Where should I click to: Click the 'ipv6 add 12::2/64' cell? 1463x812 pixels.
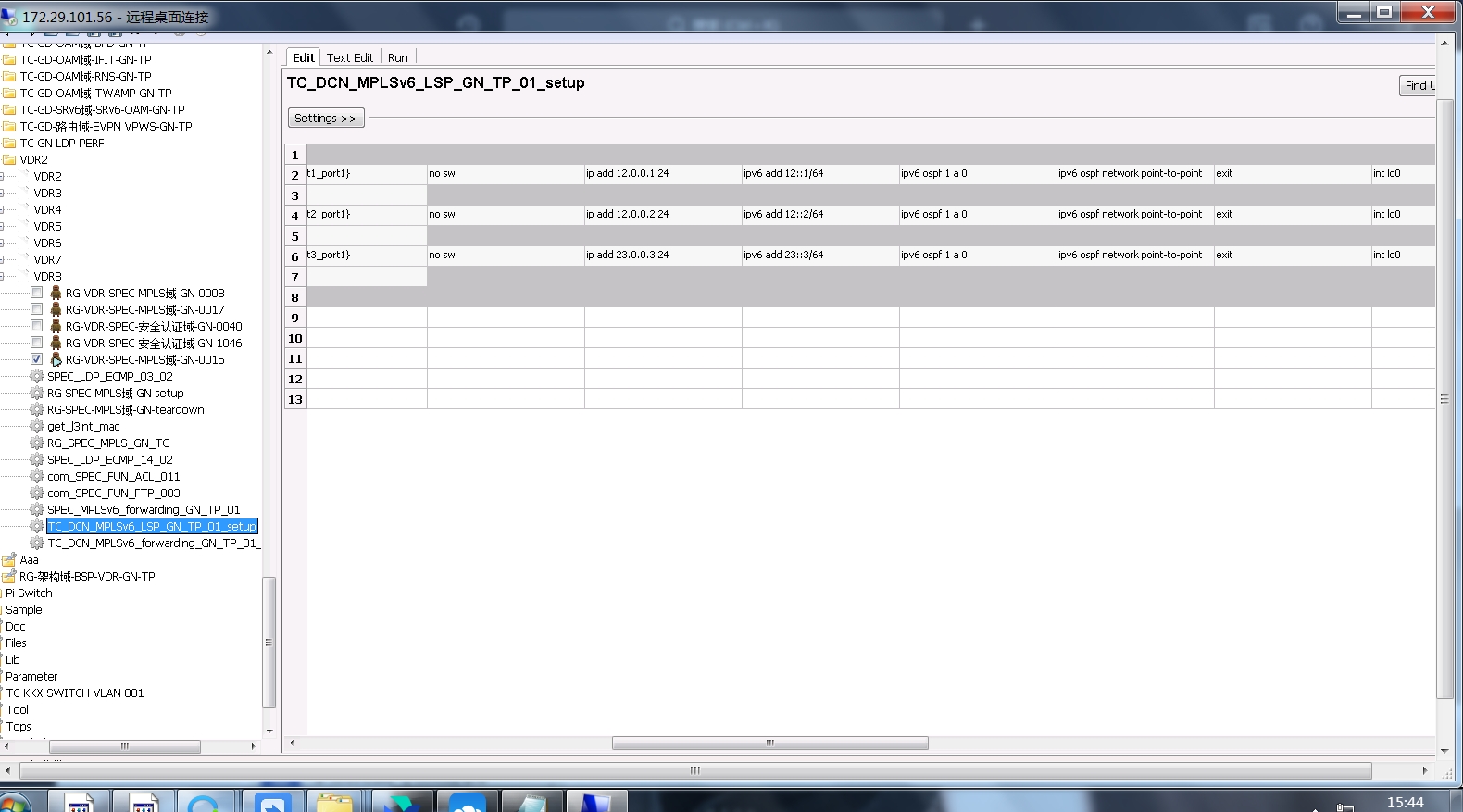point(820,215)
